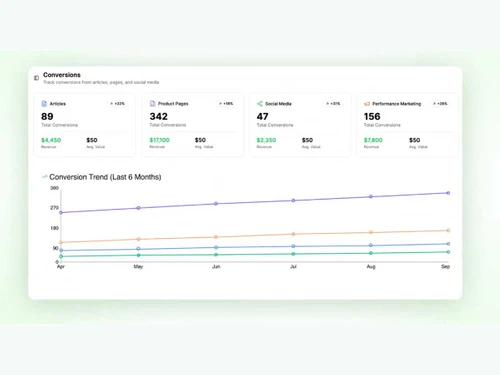Click the $50 average value on Performance Marketing card

(x=415, y=140)
